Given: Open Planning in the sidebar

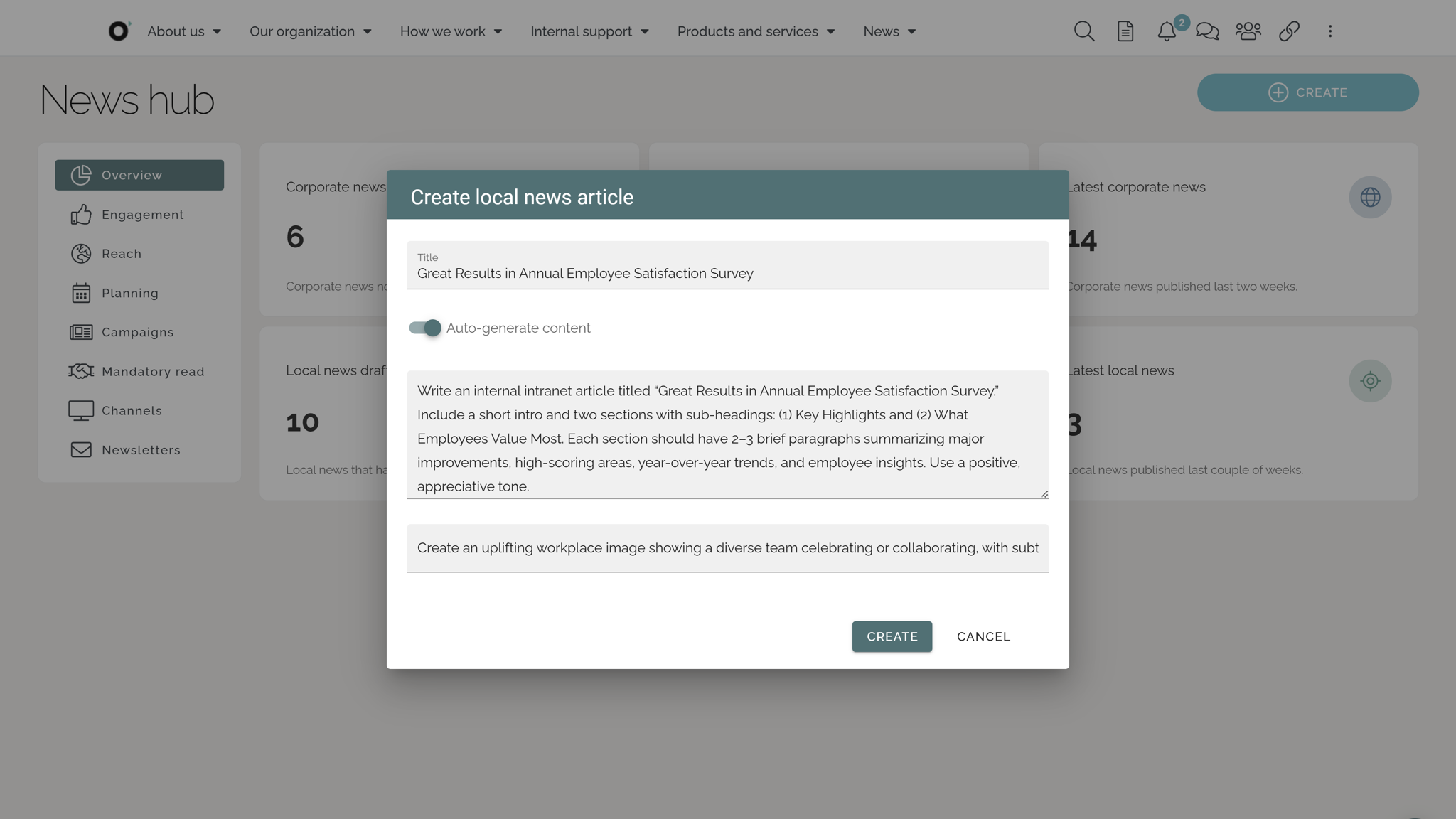Looking at the screenshot, I should point(139,293).
